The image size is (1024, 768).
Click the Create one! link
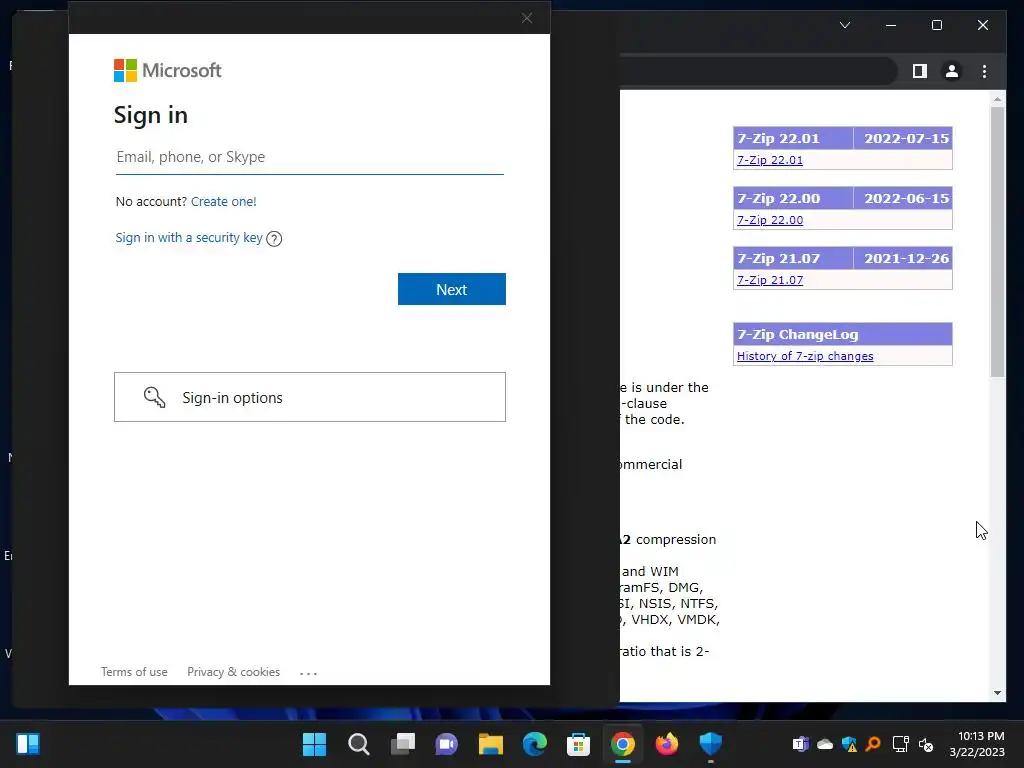click(223, 202)
